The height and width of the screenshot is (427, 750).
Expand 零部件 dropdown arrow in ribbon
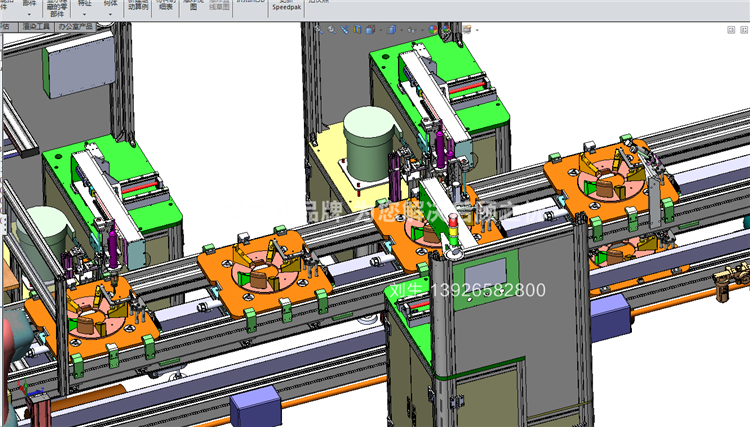tap(29, 14)
